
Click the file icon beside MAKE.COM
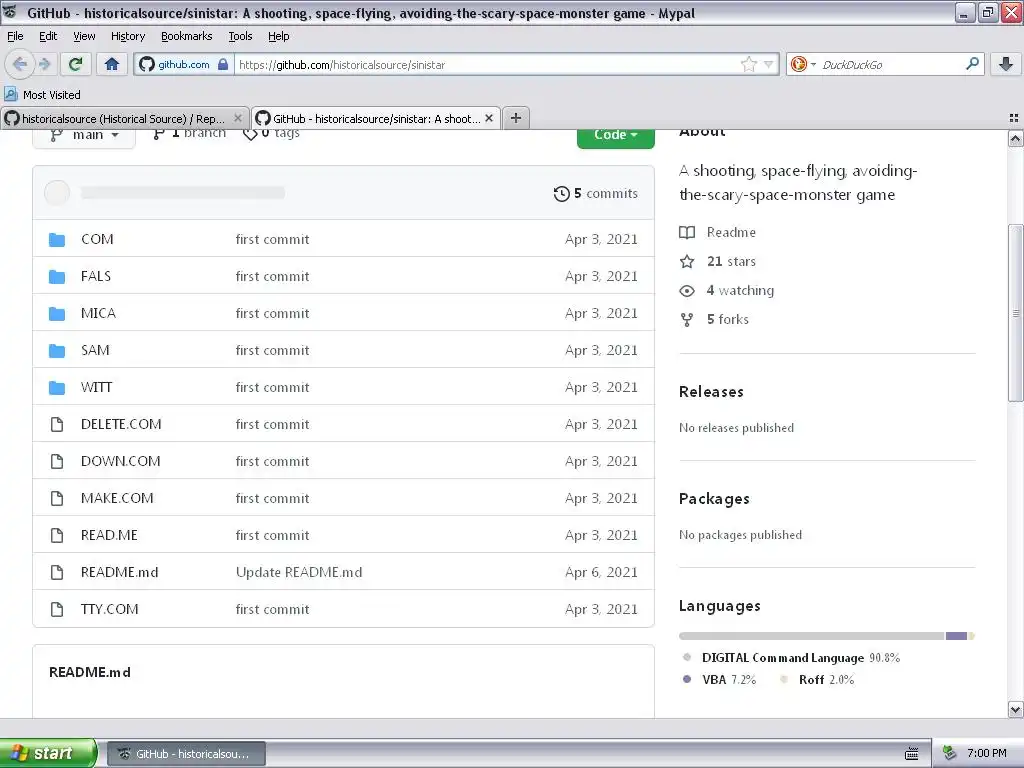click(x=57, y=498)
